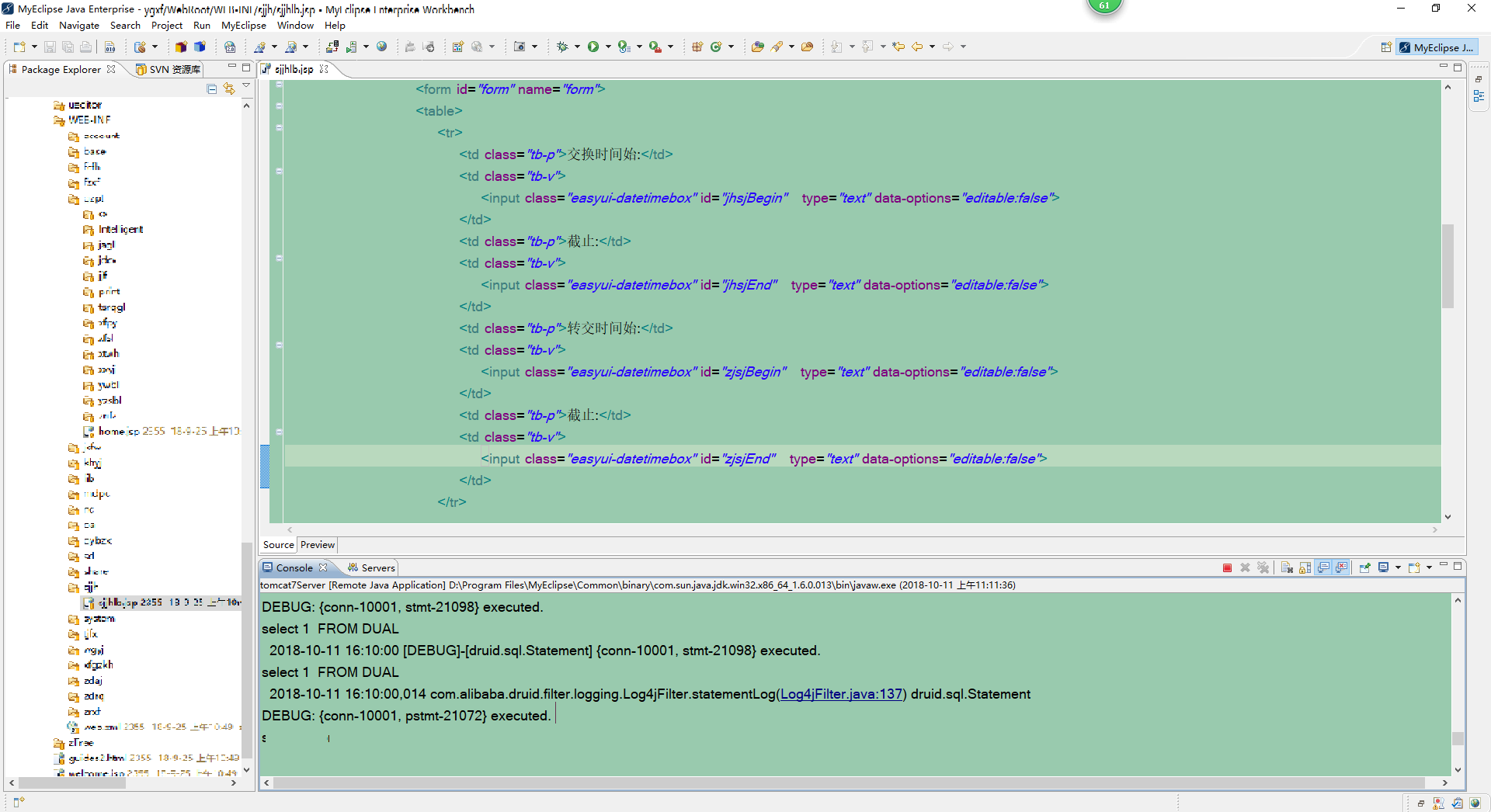Image resolution: width=1491 pixels, height=812 pixels.
Task: Maximize the Console panel
Action: coord(1458,566)
